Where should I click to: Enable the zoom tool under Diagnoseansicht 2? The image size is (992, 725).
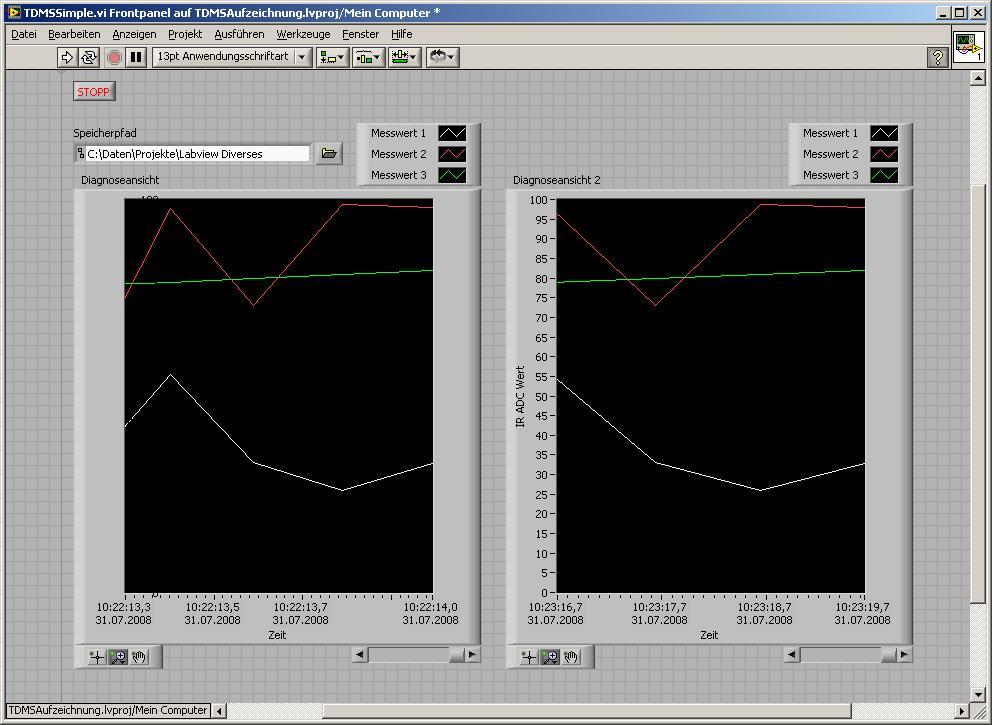[550, 657]
